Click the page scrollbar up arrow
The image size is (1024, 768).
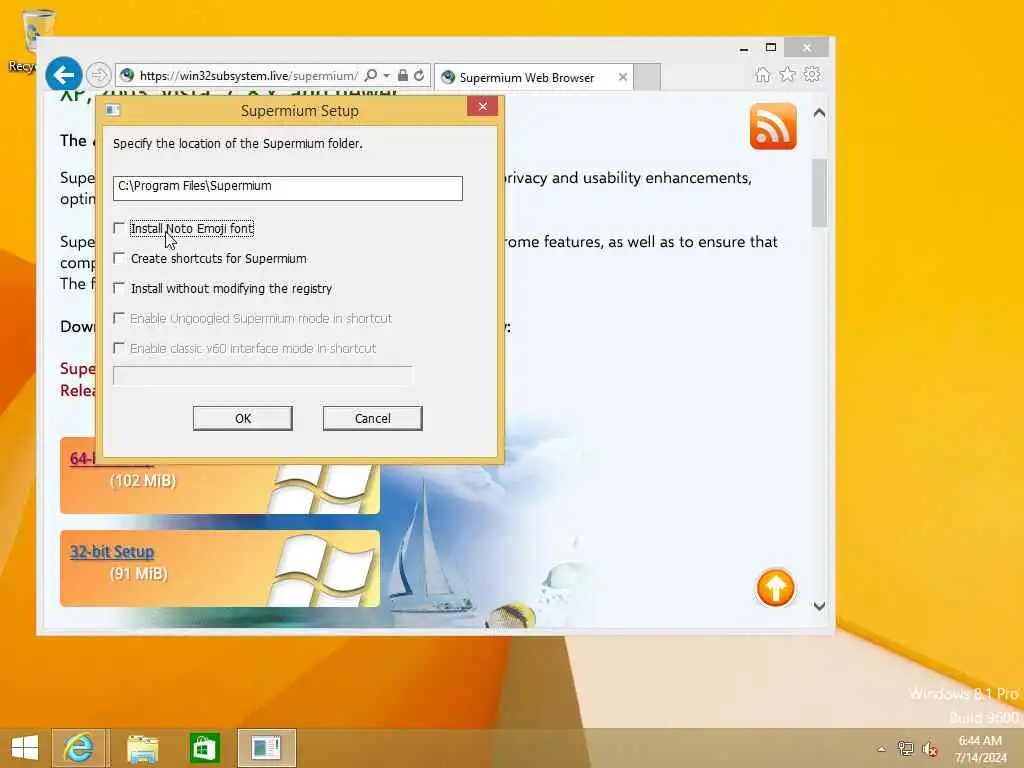pos(819,113)
